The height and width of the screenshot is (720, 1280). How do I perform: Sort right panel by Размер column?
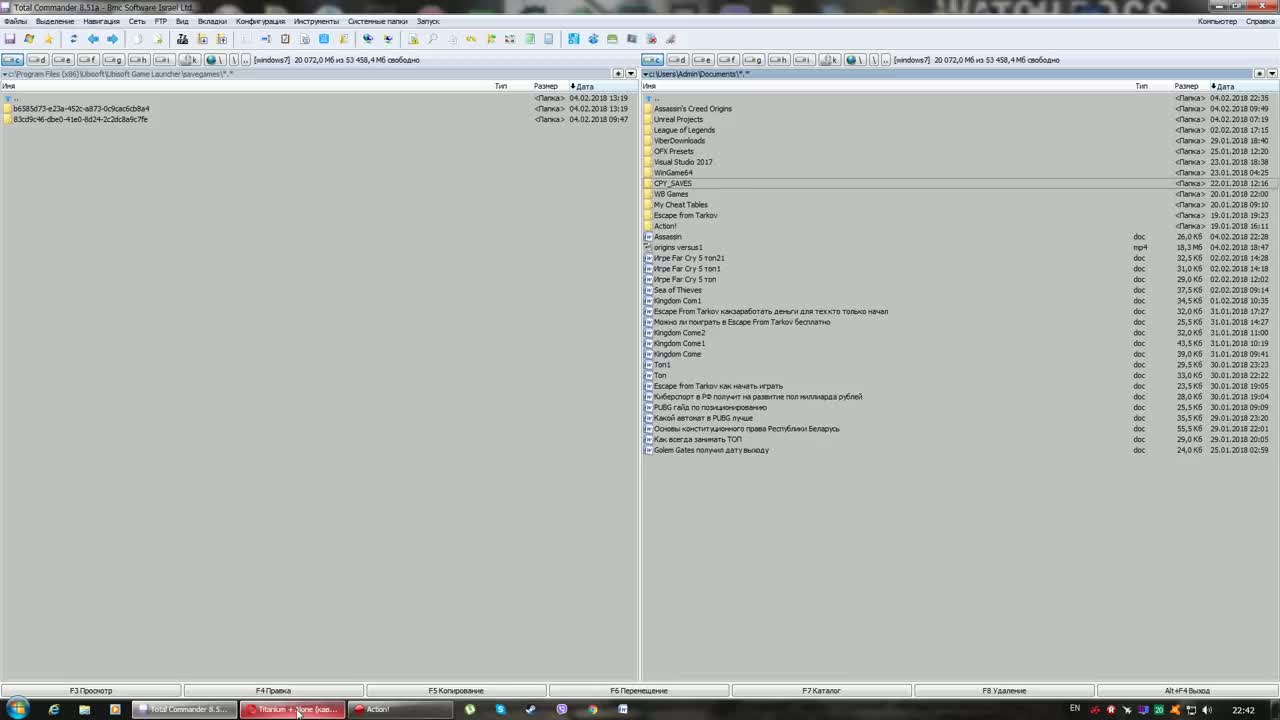1187,86
